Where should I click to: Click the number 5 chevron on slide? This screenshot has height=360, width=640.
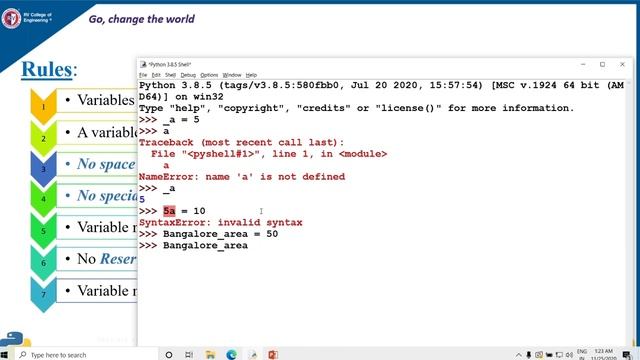click(x=43, y=231)
